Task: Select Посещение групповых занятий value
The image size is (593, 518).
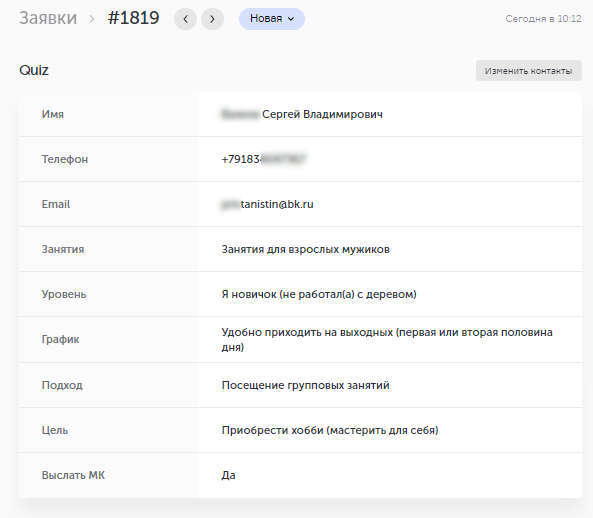Action: pos(306,385)
